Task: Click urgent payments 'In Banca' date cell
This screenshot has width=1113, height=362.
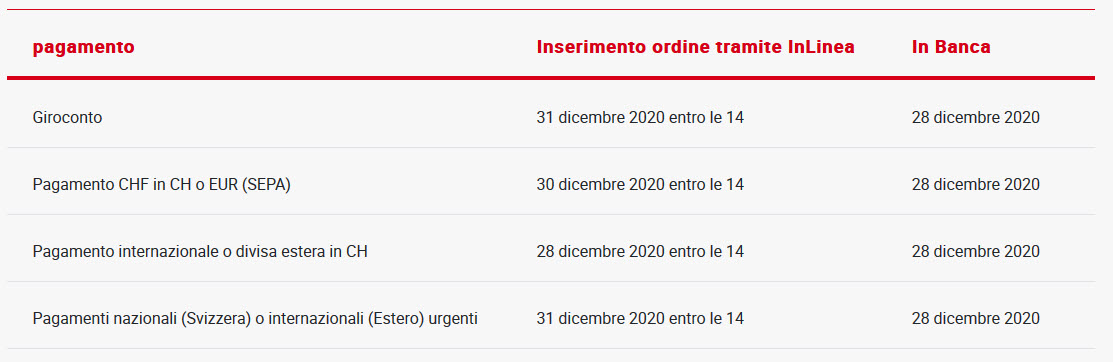Action: click(x=975, y=319)
